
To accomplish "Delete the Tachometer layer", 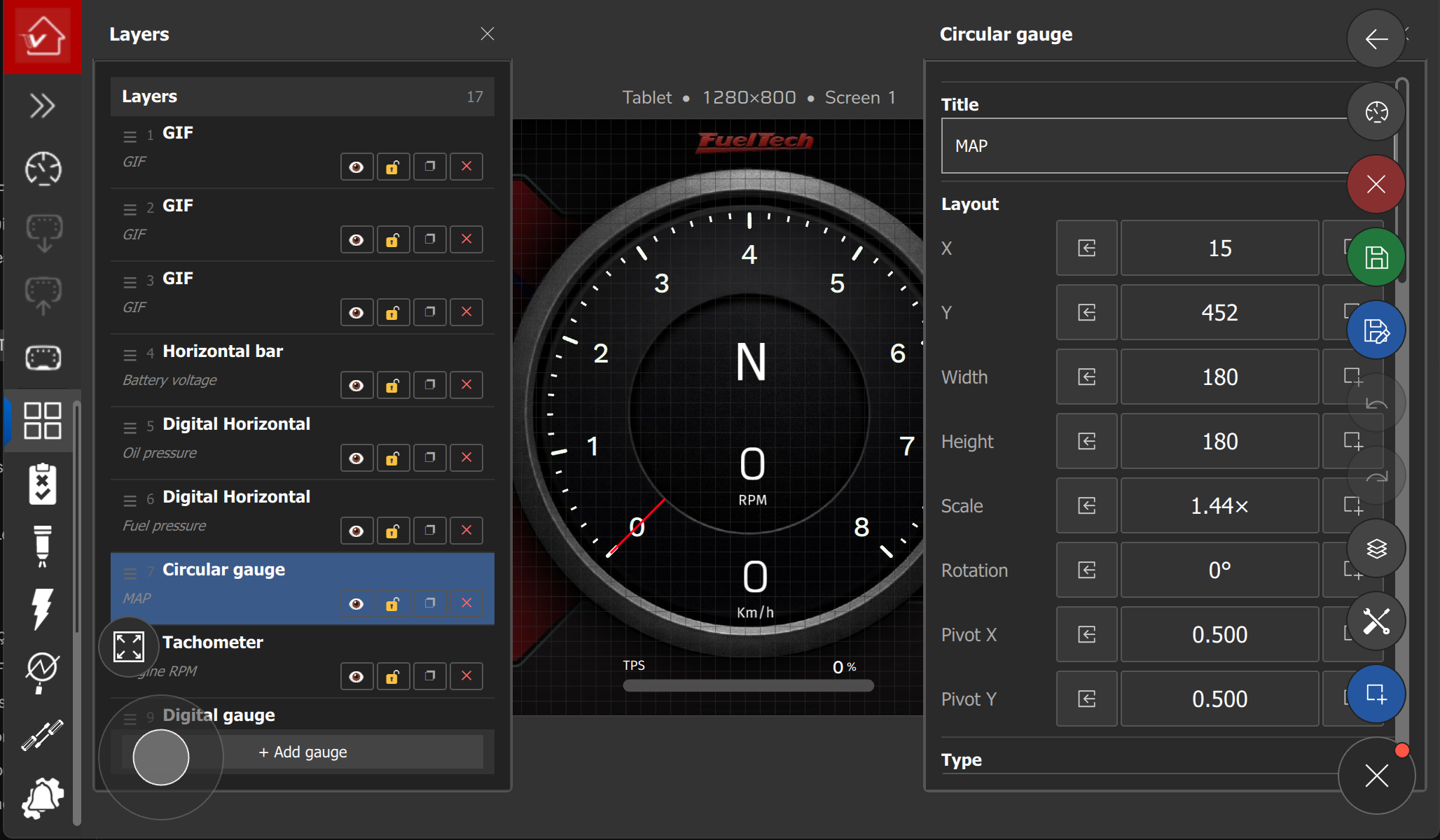I will [466, 676].
